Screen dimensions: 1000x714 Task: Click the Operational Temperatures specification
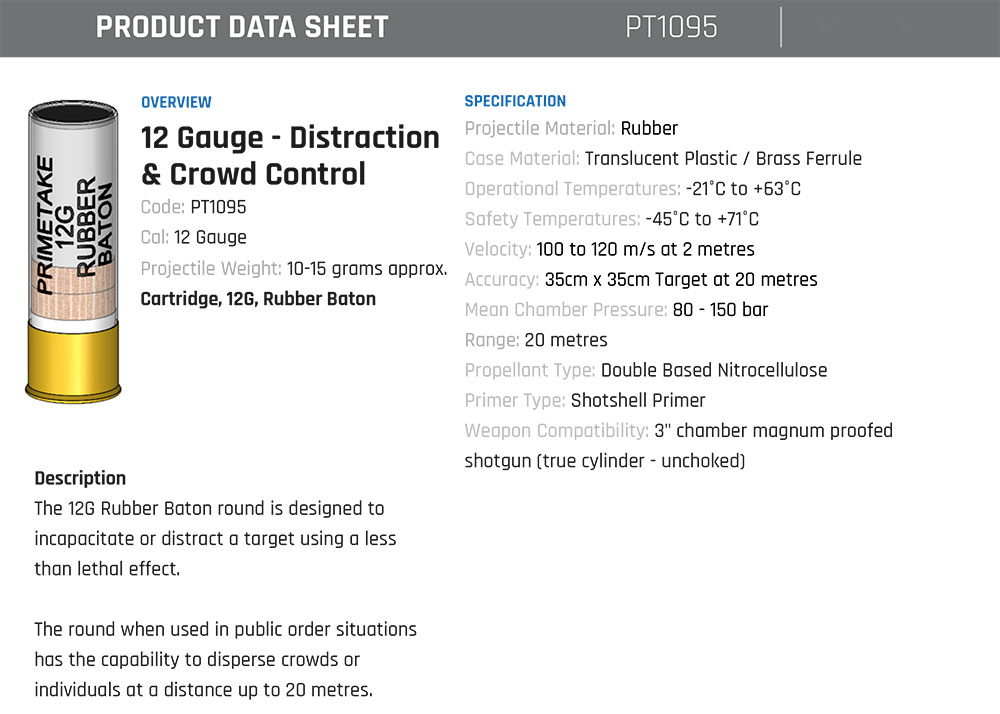pos(633,189)
